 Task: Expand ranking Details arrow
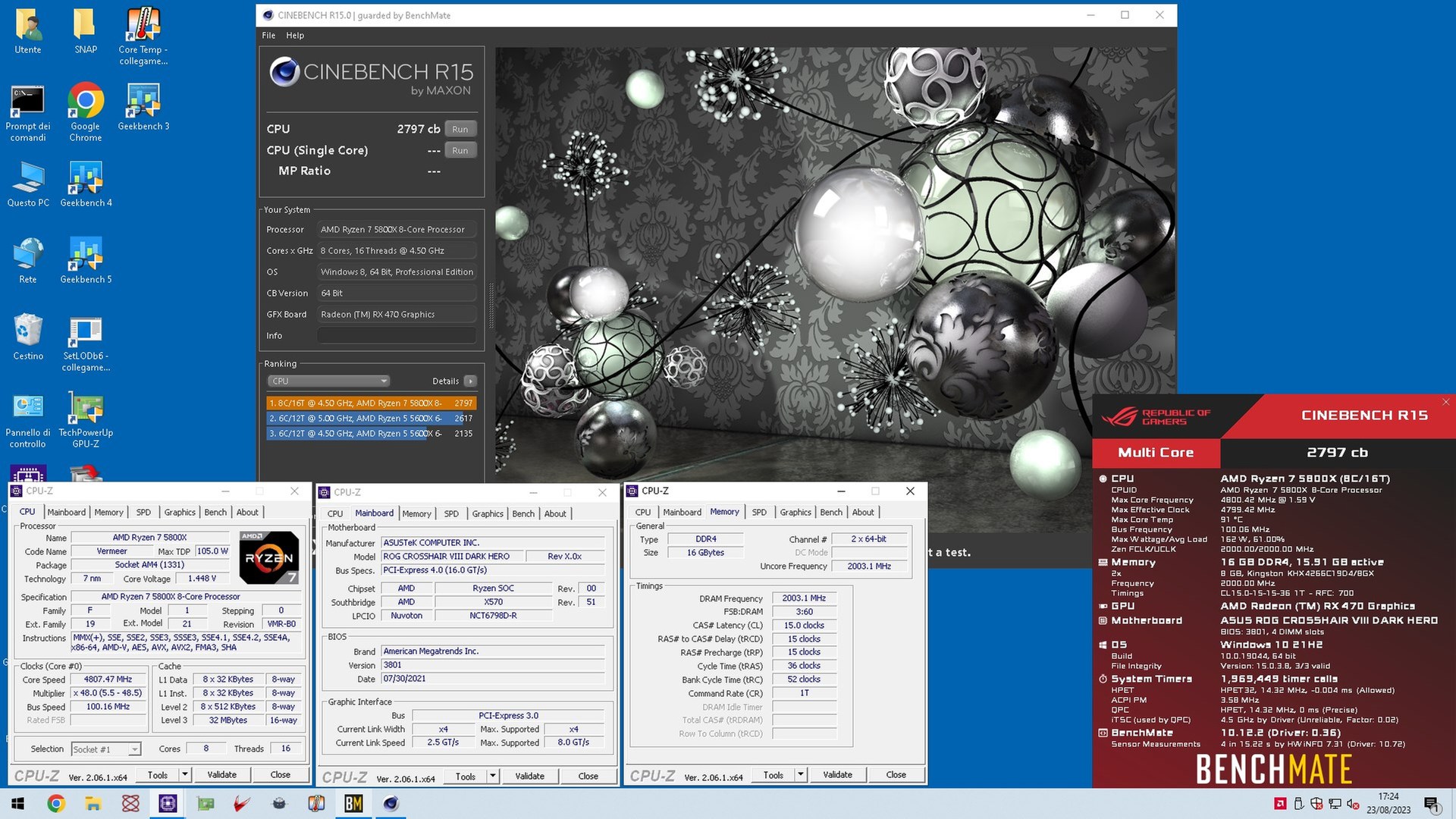coord(470,381)
